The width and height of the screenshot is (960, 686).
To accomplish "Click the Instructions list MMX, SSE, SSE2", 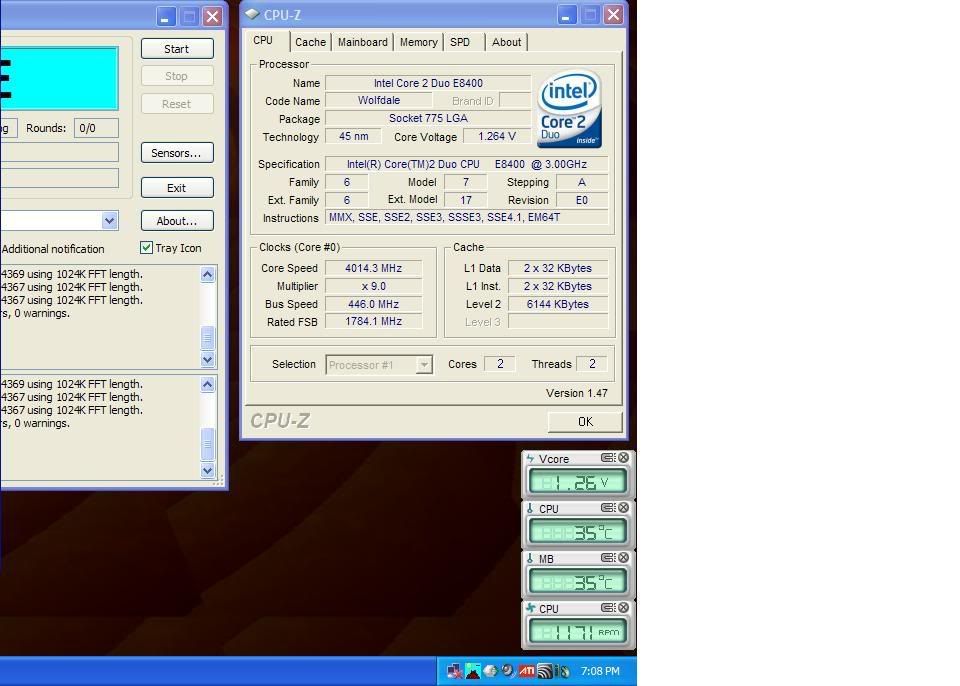I will (x=467, y=217).
